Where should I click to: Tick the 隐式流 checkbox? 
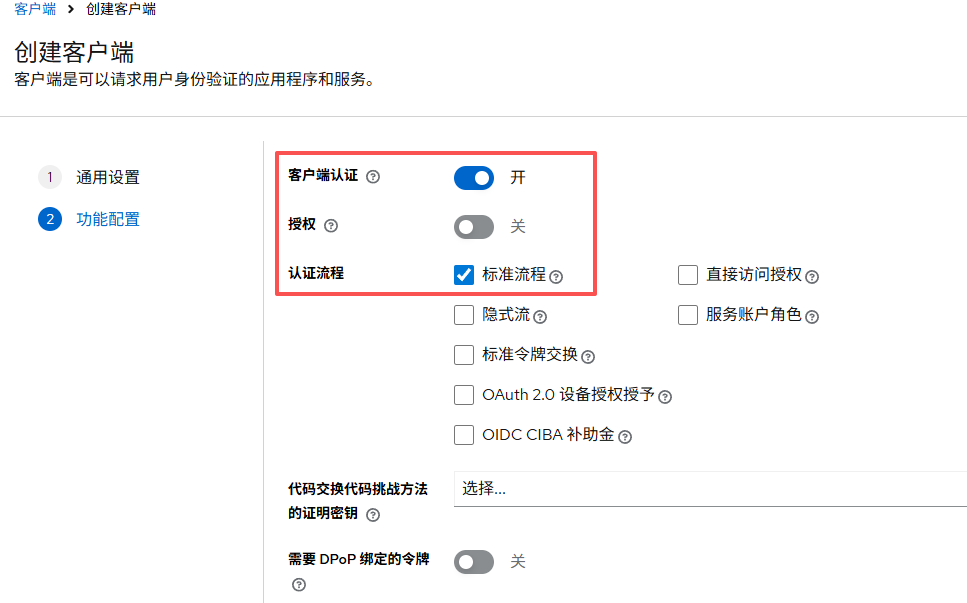[x=464, y=315]
